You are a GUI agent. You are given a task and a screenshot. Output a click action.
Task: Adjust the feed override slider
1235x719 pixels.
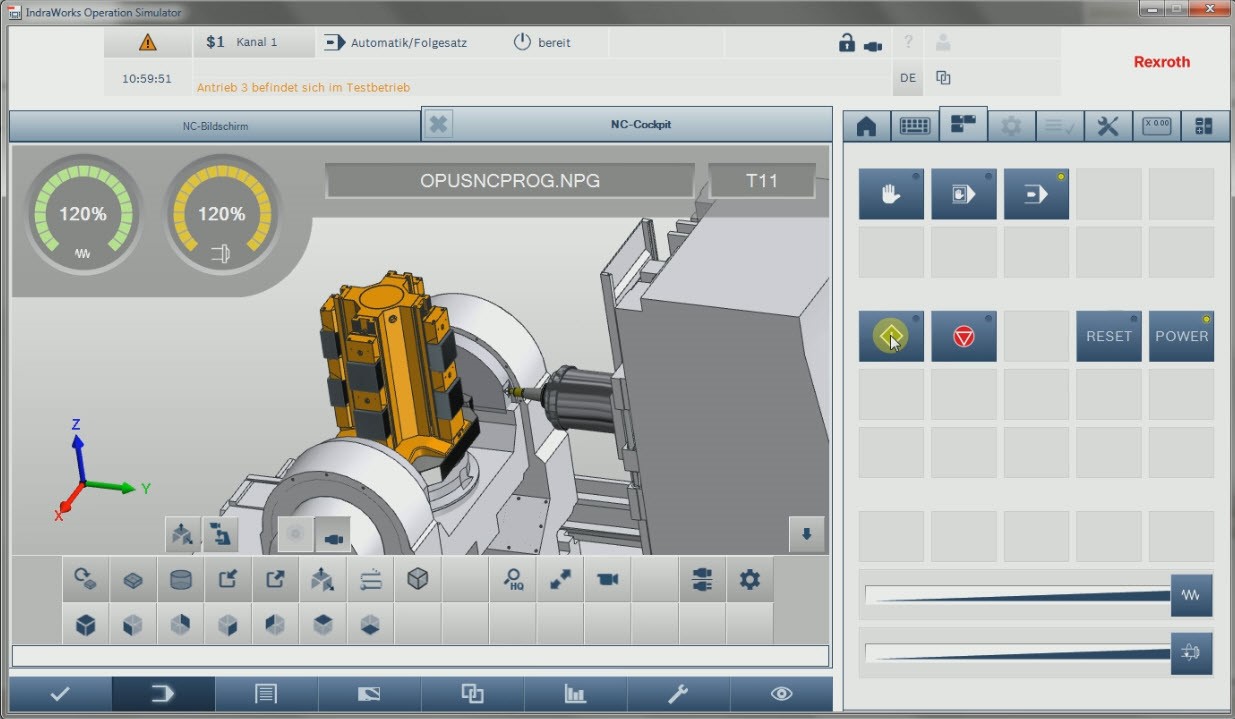coord(1017,596)
